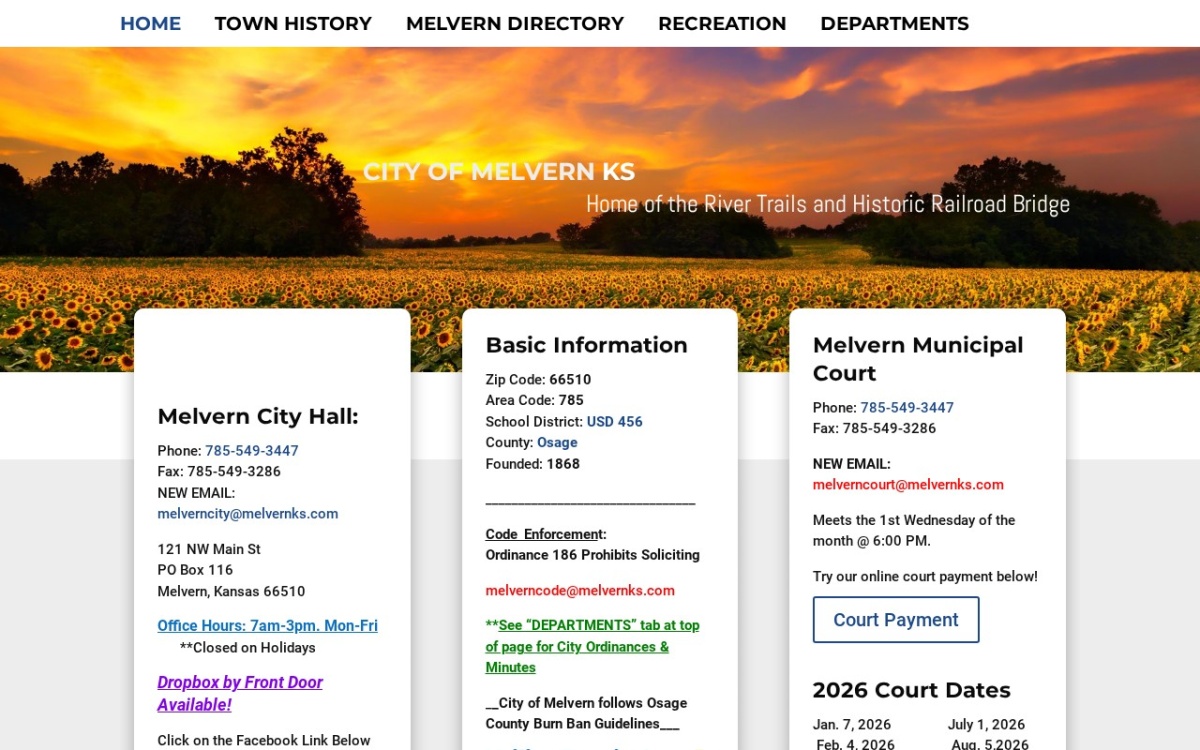Open the Office Hours 7am-3pm link
This screenshot has width=1200, height=750.
coord(267,626)
